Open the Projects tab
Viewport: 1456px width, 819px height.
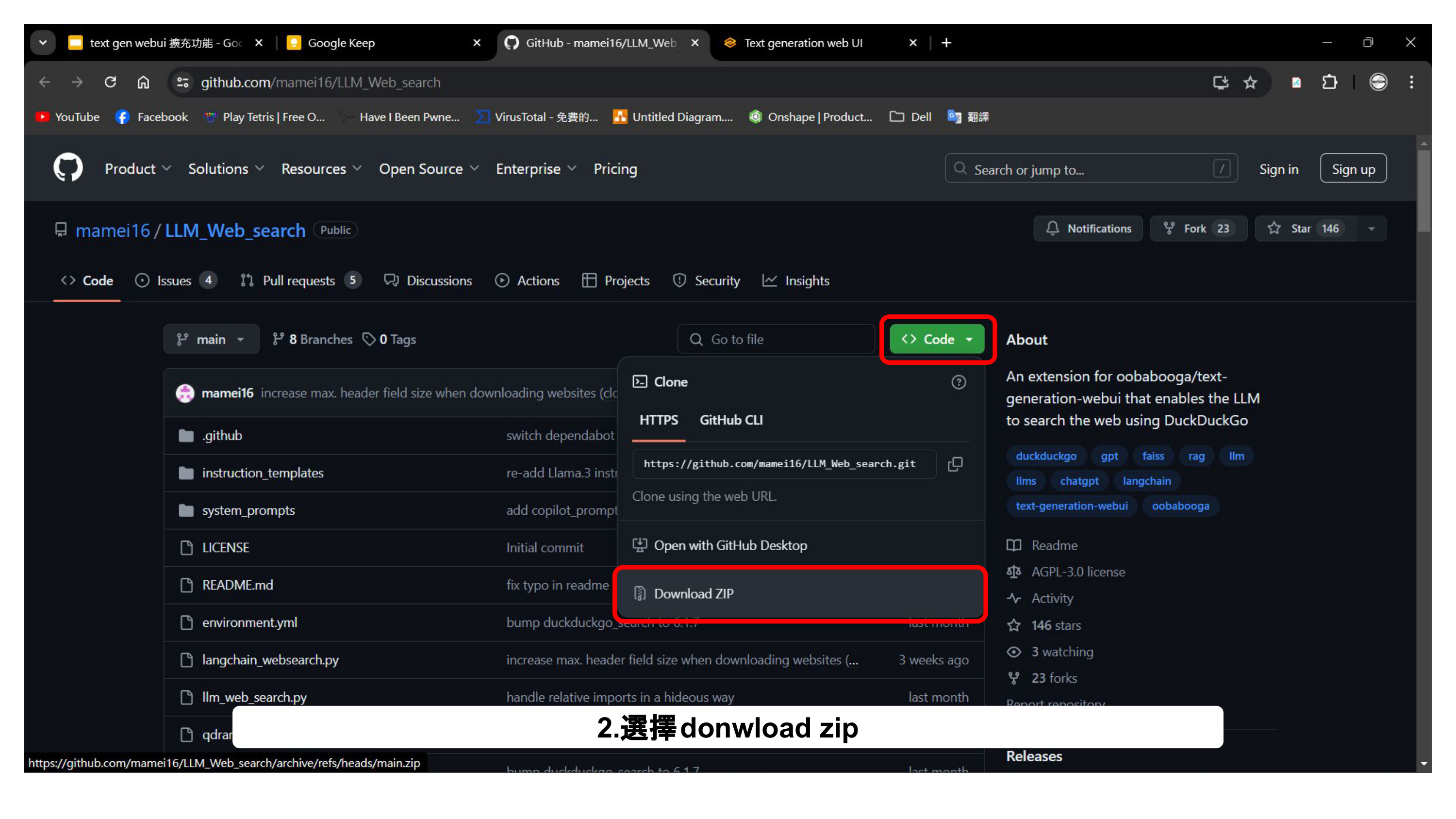click(x=615, y=281)
